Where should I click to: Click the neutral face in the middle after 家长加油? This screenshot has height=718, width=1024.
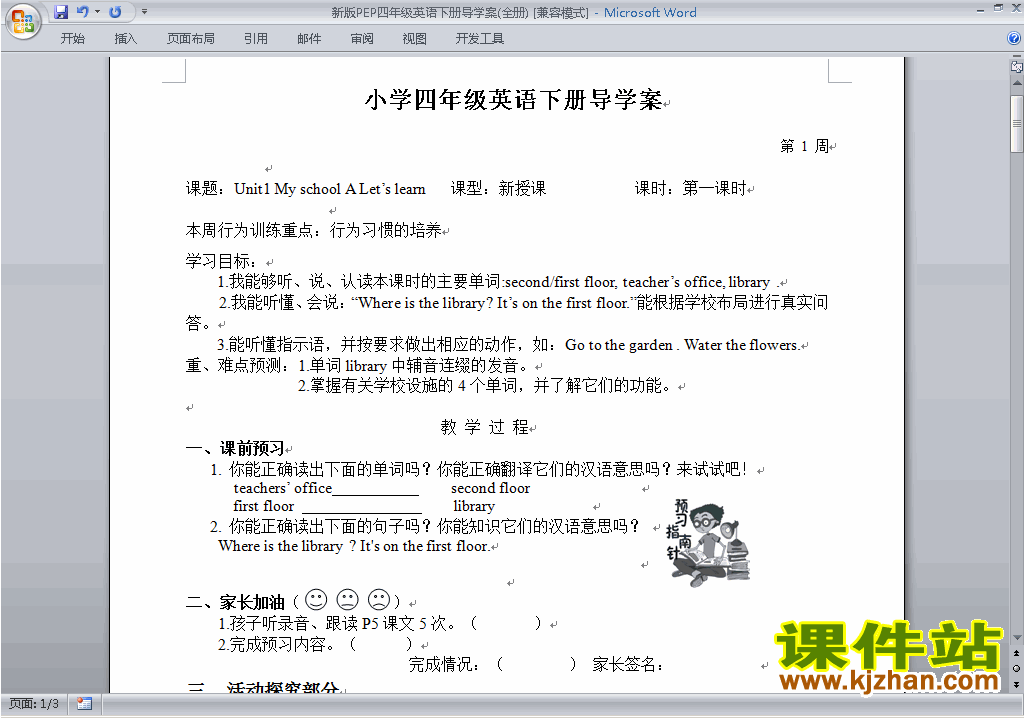(347, 599)
